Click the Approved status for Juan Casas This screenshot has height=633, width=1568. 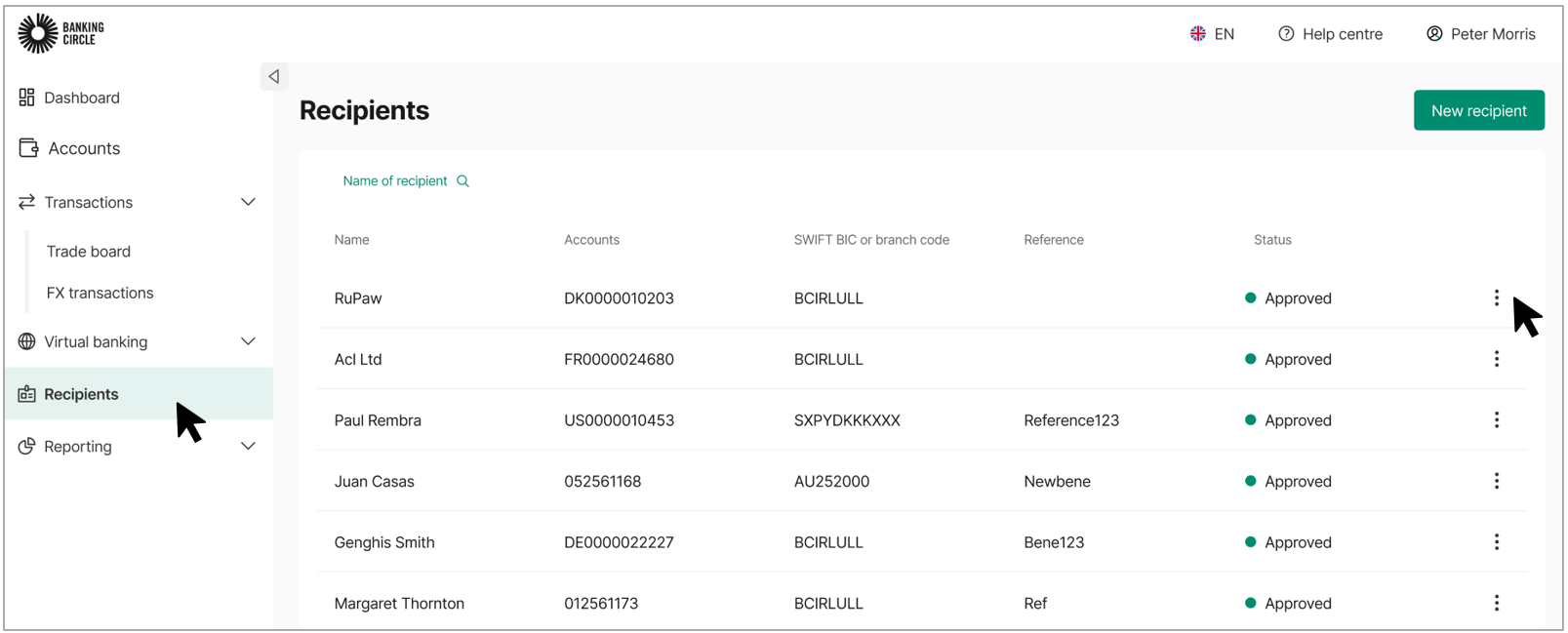tap(1288, 482)
